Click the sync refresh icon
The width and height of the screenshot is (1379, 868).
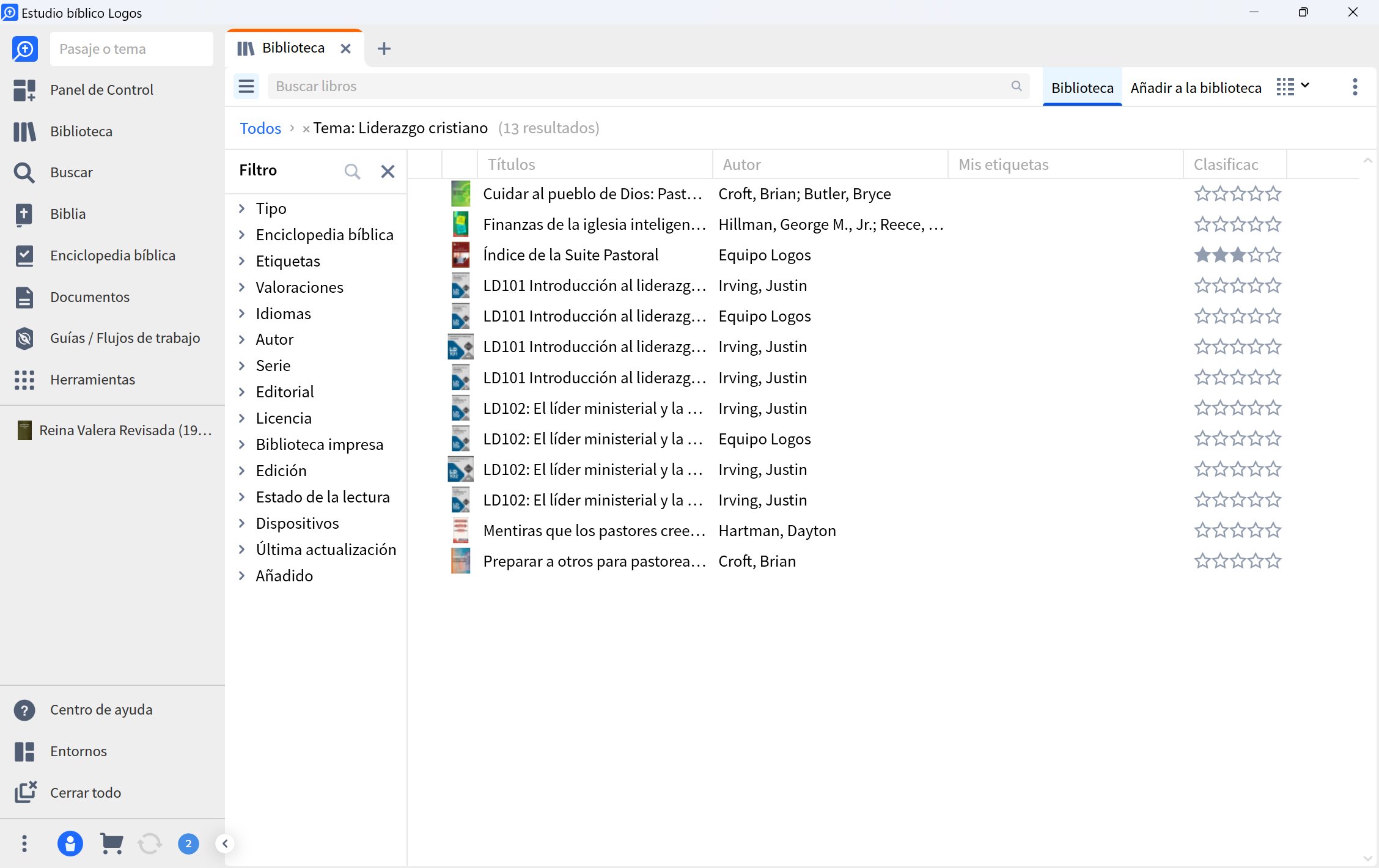(150, 844)
